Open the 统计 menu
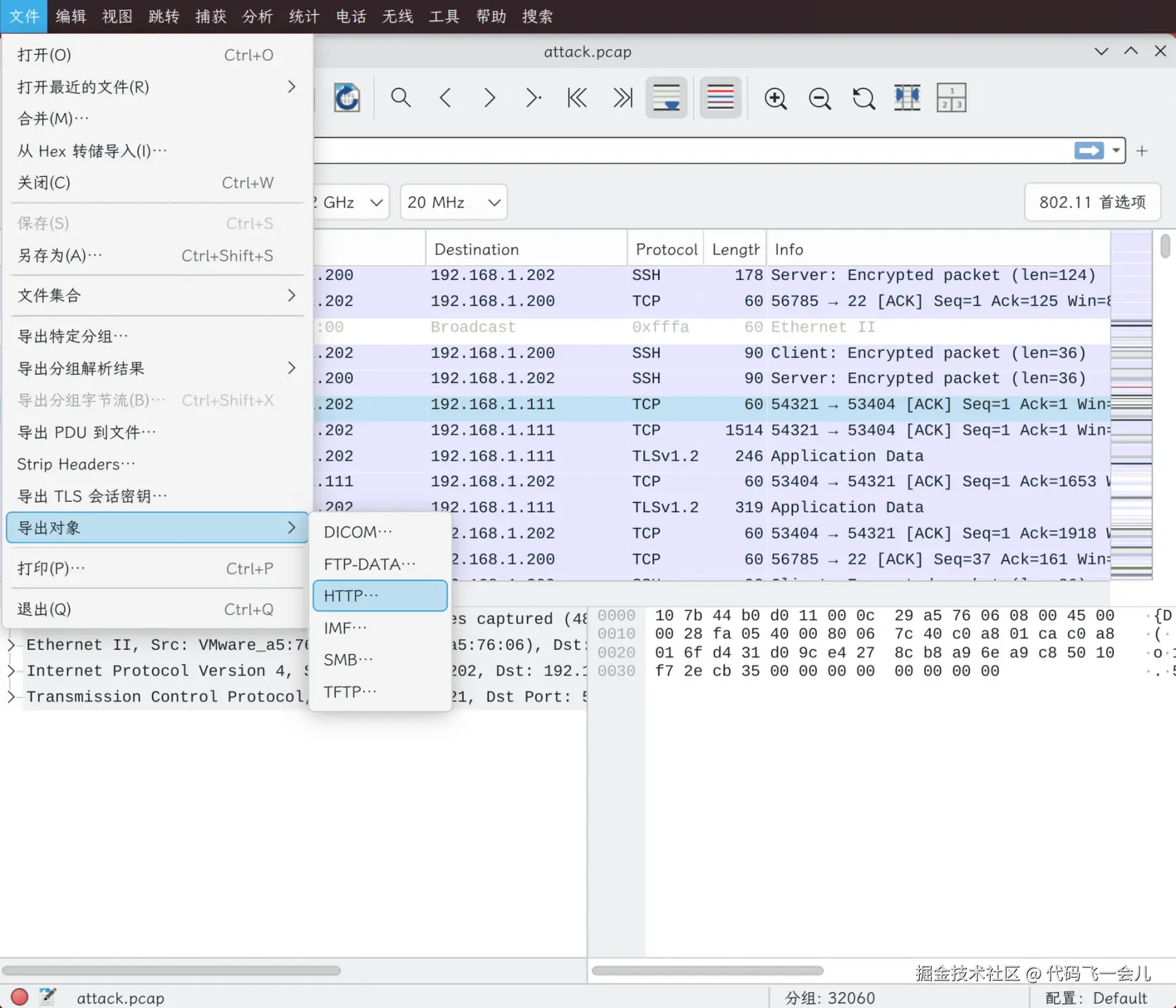1176x1008 pixels. 304,16
